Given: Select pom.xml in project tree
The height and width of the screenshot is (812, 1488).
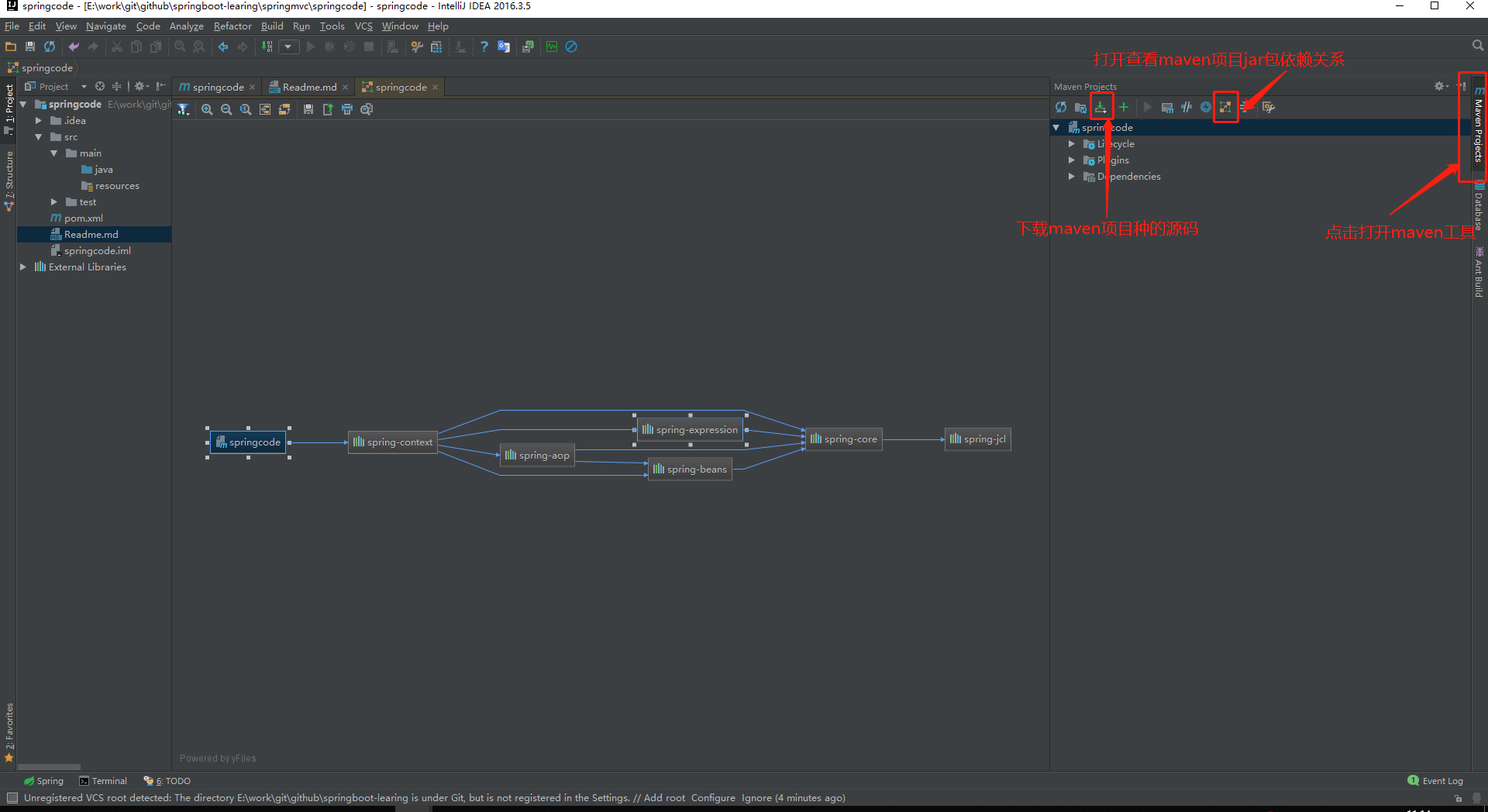Looking at the screenshot, I should [x=83, y=218].
